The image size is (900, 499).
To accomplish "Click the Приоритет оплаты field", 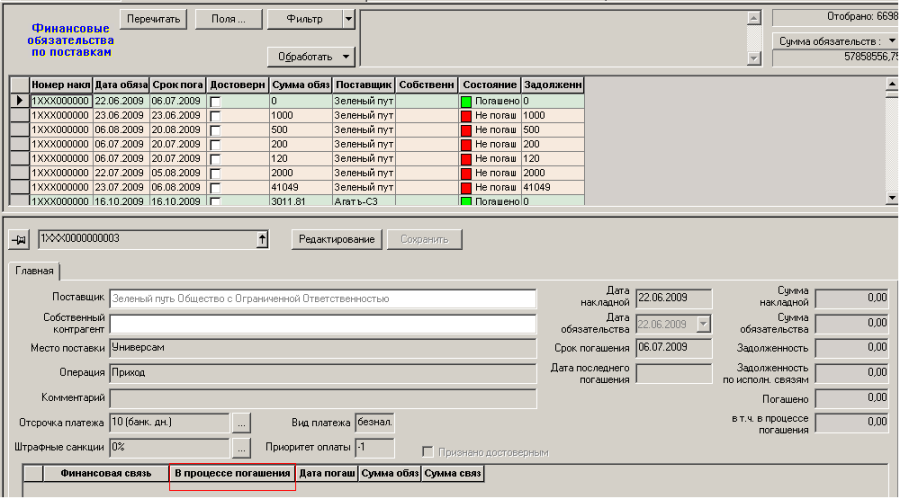I will coord(375,447).
